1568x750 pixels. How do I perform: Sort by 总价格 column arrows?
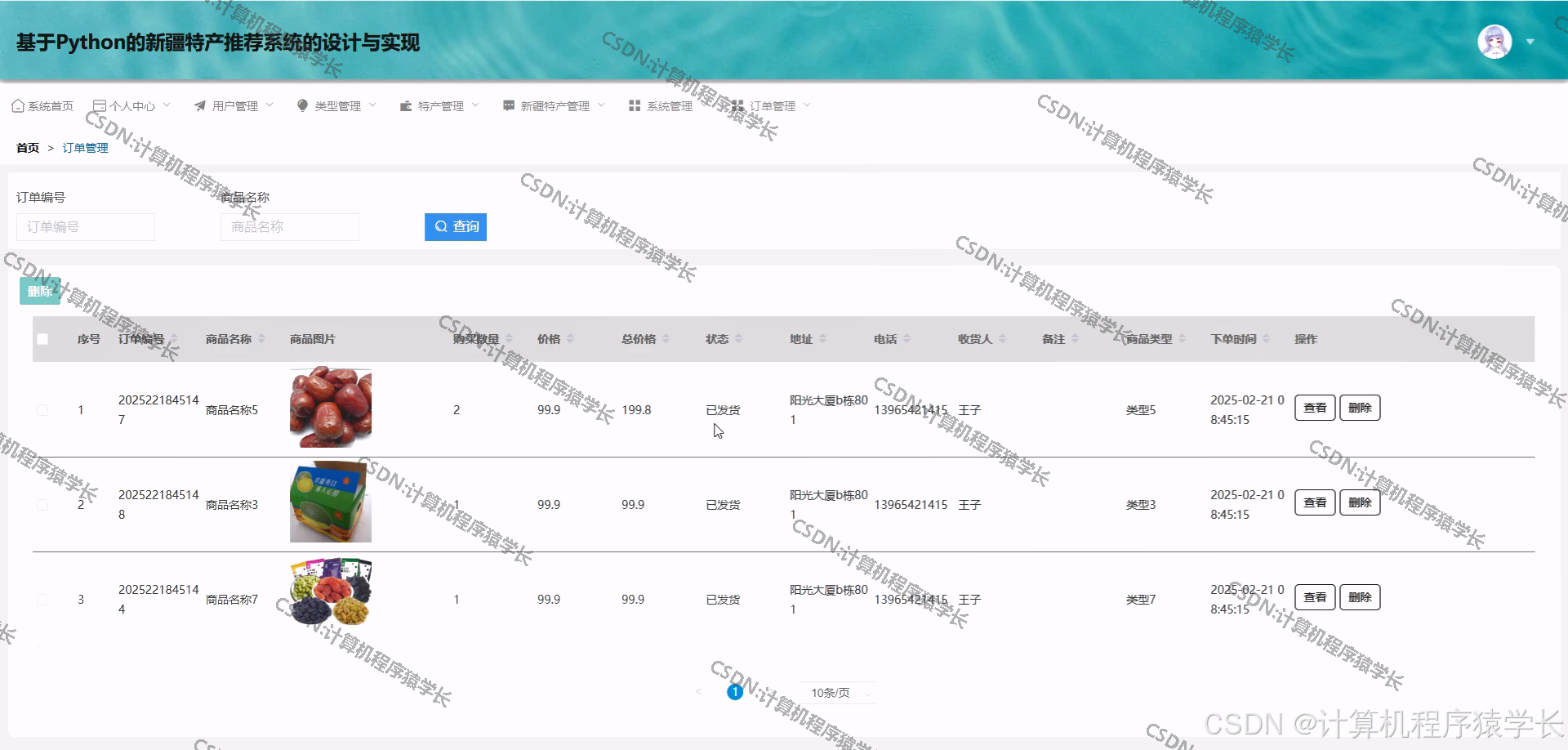point(666,339)
